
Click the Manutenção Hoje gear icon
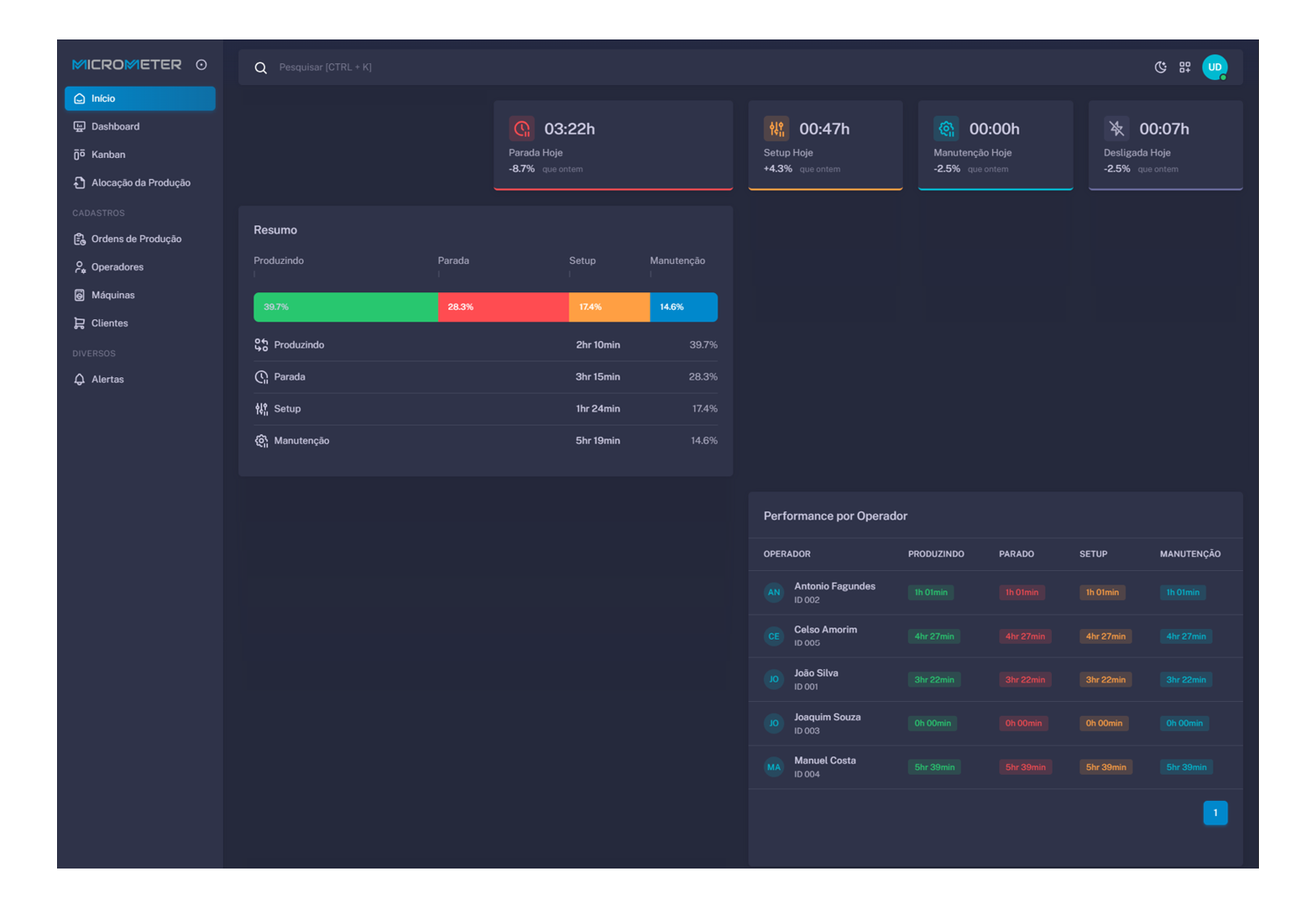pyautogui.click(x=947, y=129)
